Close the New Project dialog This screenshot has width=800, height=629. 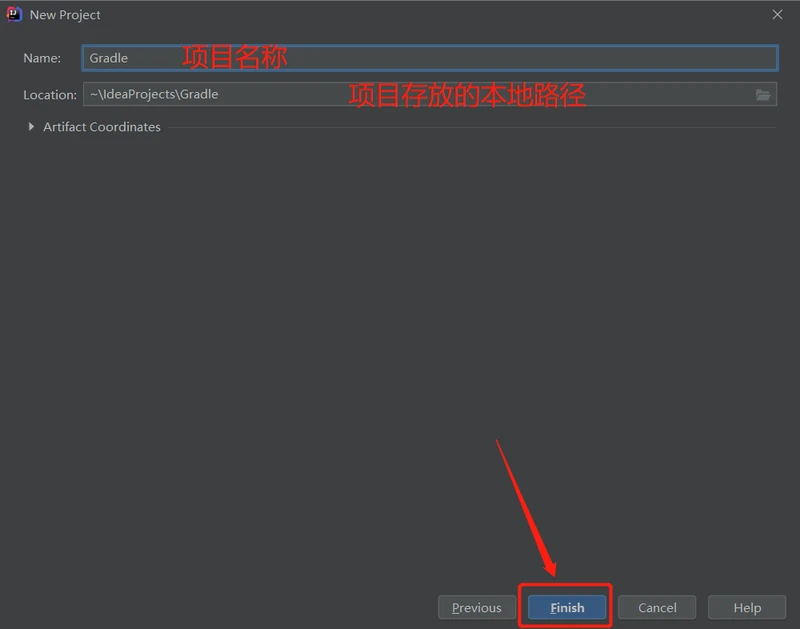pyautogui.click(x=777, y=15)
